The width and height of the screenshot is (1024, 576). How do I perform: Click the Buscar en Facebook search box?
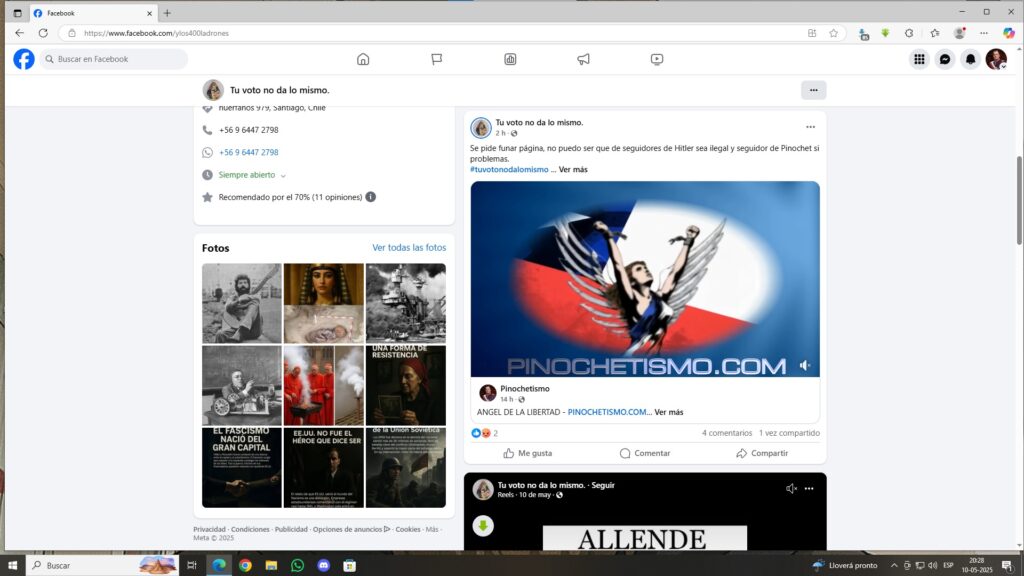pyautogui.click(x=114, y=59)
